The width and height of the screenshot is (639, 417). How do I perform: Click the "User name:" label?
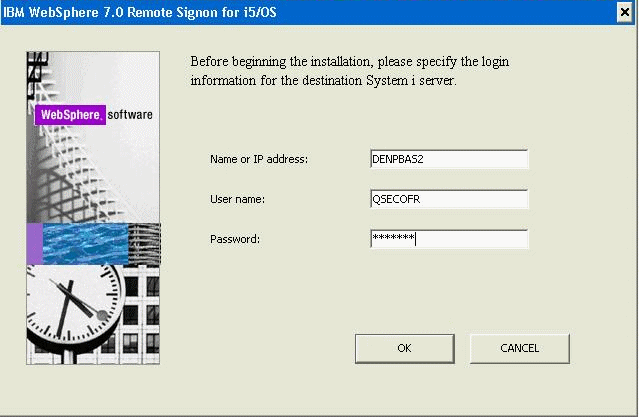coord(237,200)
